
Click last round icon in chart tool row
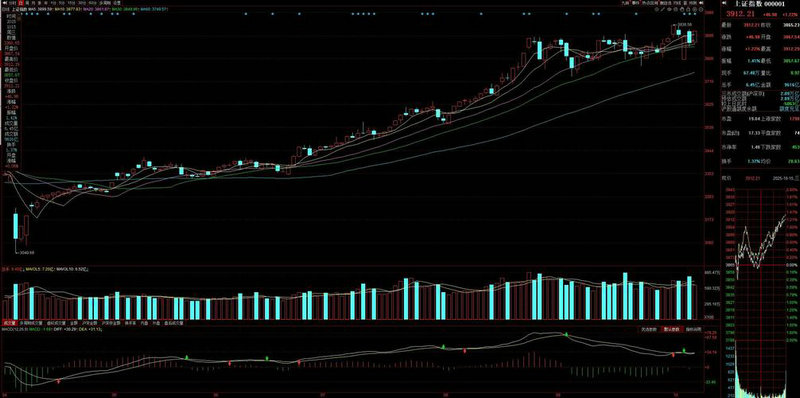tap(701, 9)
